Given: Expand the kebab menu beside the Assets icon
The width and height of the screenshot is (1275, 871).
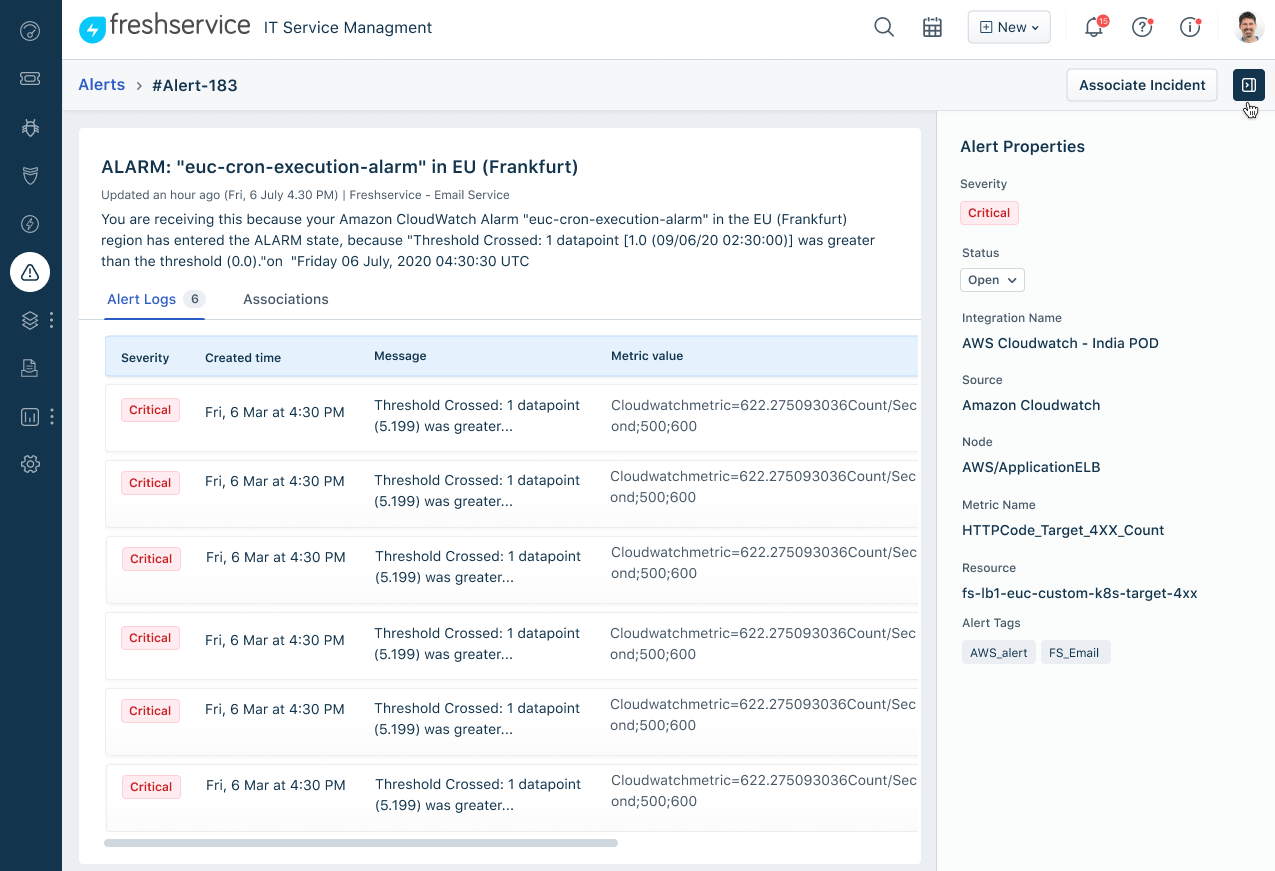Looking at the screenshot, I should coord(52,320).
